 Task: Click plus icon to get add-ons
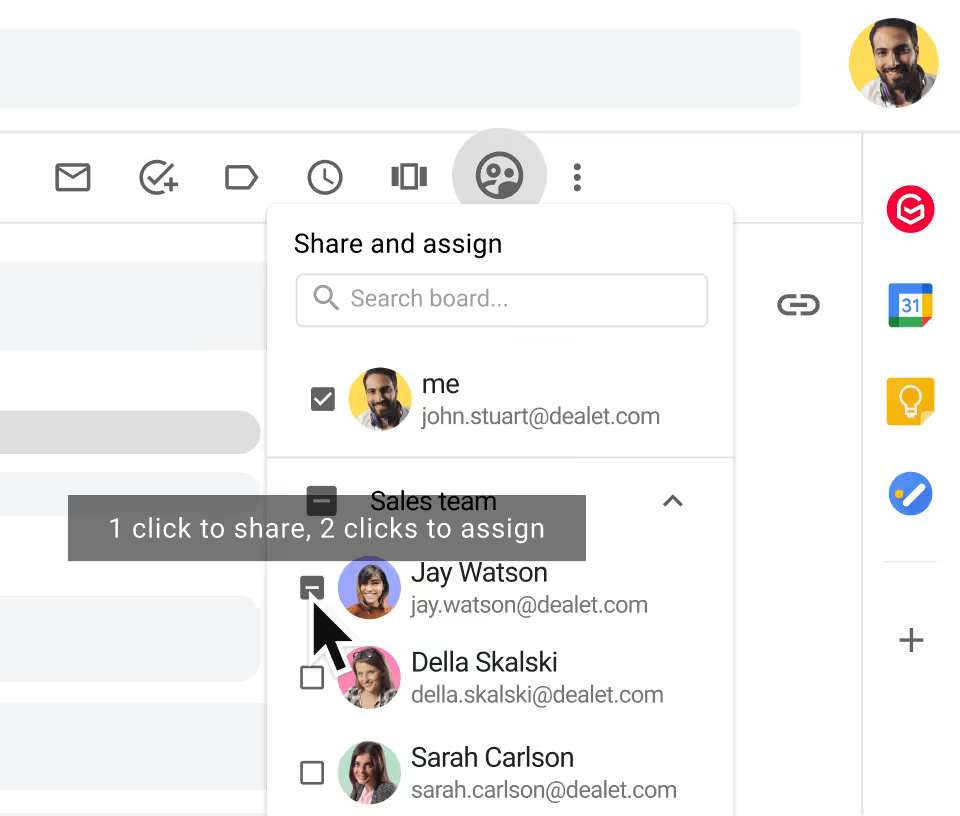coord(911,640)
